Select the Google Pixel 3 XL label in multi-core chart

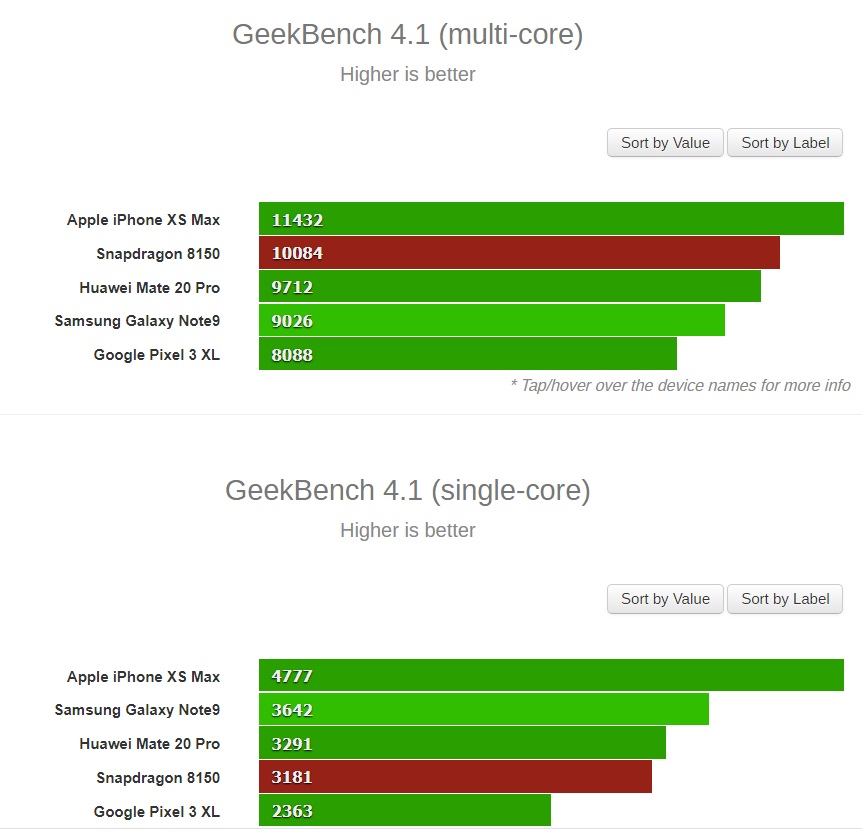pos(156,355)
